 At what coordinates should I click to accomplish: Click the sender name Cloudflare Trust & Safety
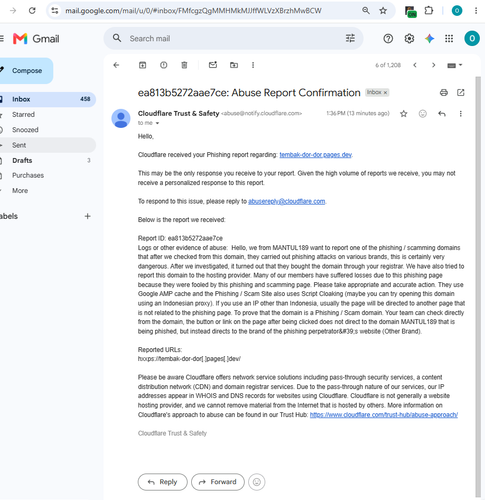click(178, 113)
